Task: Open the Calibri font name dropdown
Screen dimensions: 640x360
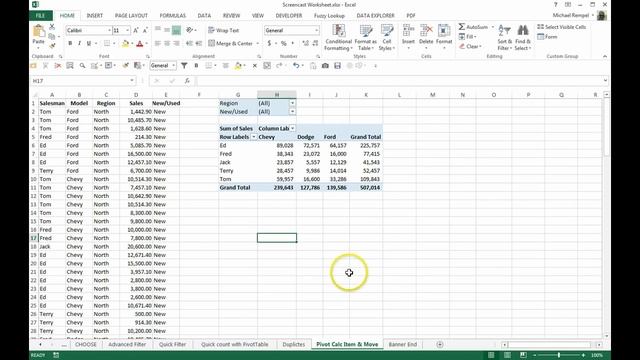Action: [x=109, y=31]
